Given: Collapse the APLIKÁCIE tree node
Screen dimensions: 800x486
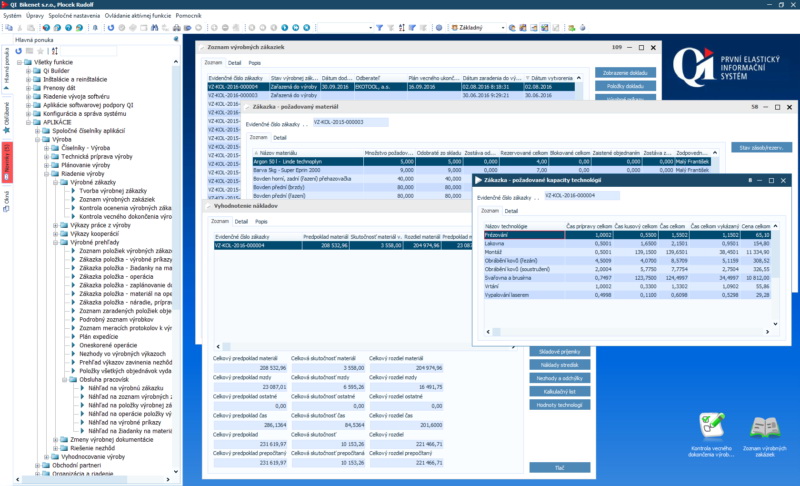Looking at the screenshot, I should [x=29, y=122].
